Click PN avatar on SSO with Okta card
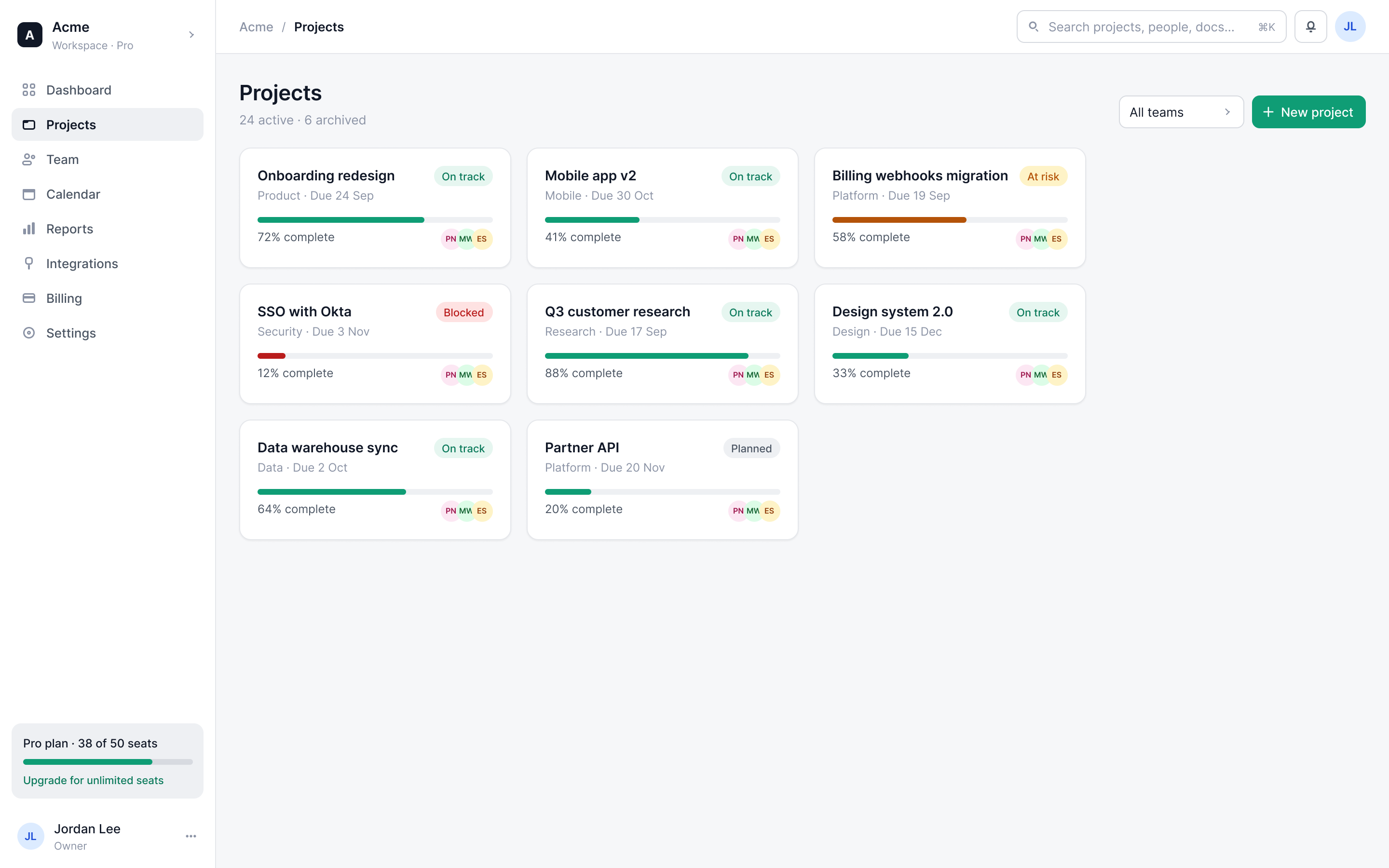 pos(450,375)
